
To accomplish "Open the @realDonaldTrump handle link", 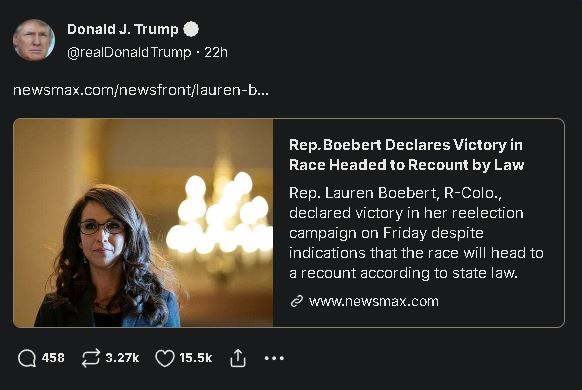I will pyautogui.click(x=129, y=52).
